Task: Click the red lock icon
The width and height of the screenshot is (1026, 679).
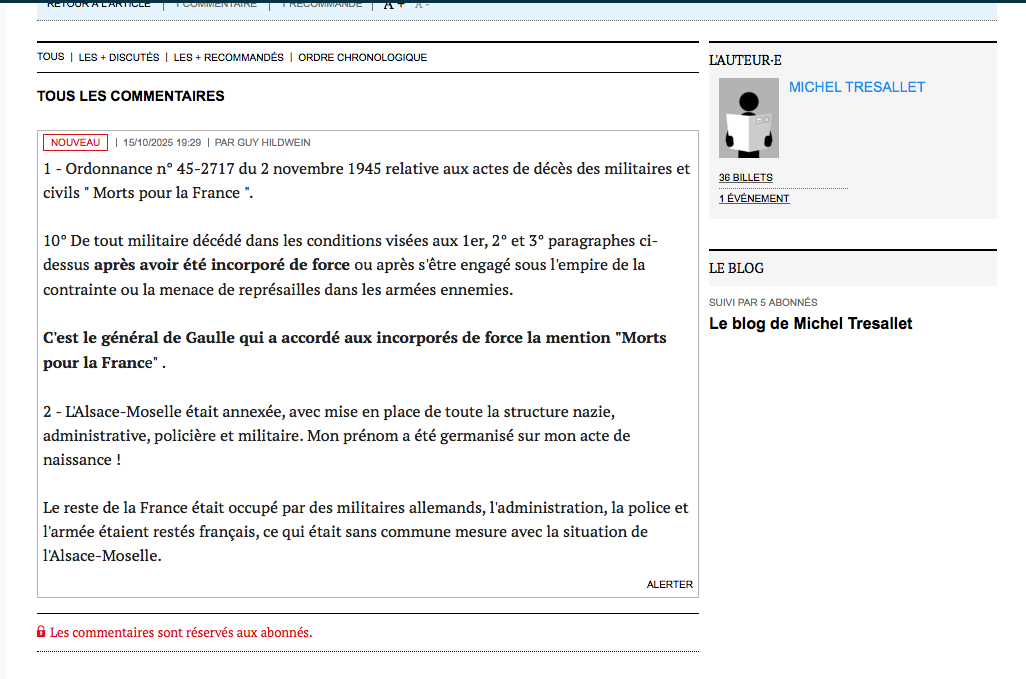Action: [x=41, y=632]
